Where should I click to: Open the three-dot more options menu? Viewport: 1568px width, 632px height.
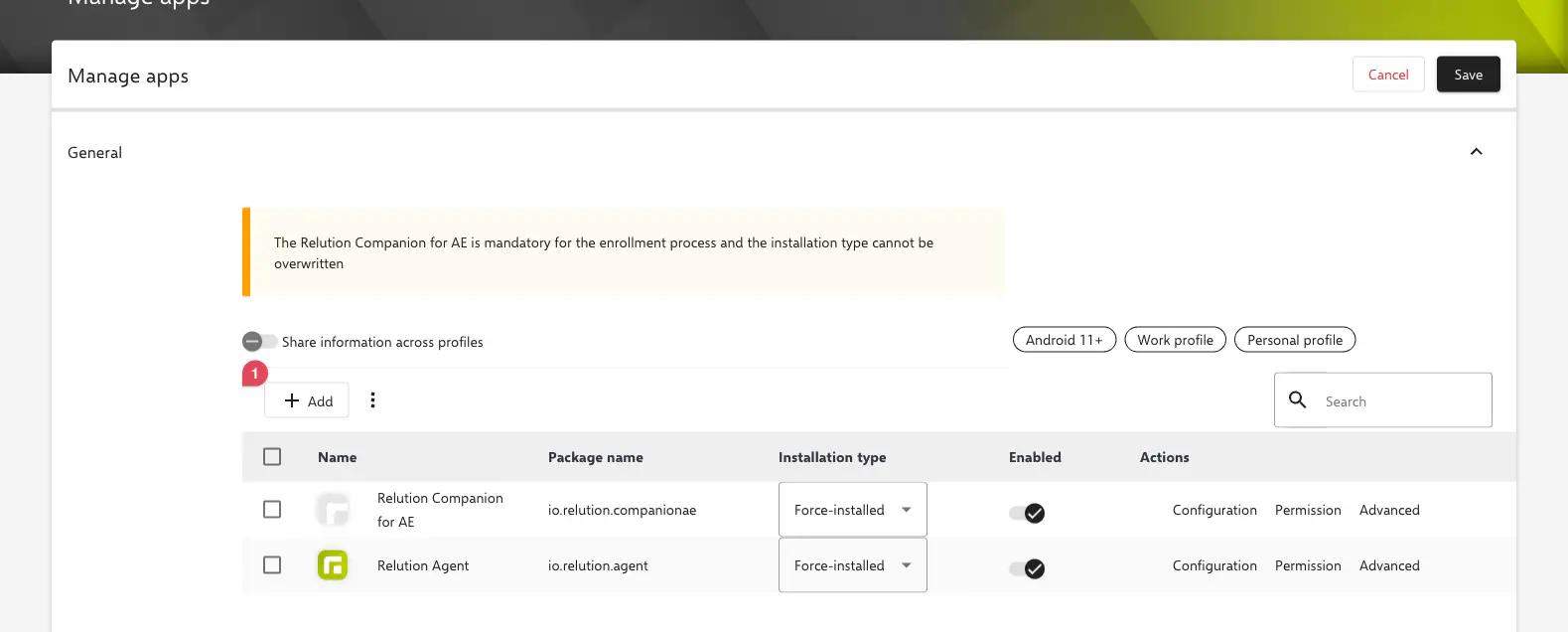coord(372,400)
